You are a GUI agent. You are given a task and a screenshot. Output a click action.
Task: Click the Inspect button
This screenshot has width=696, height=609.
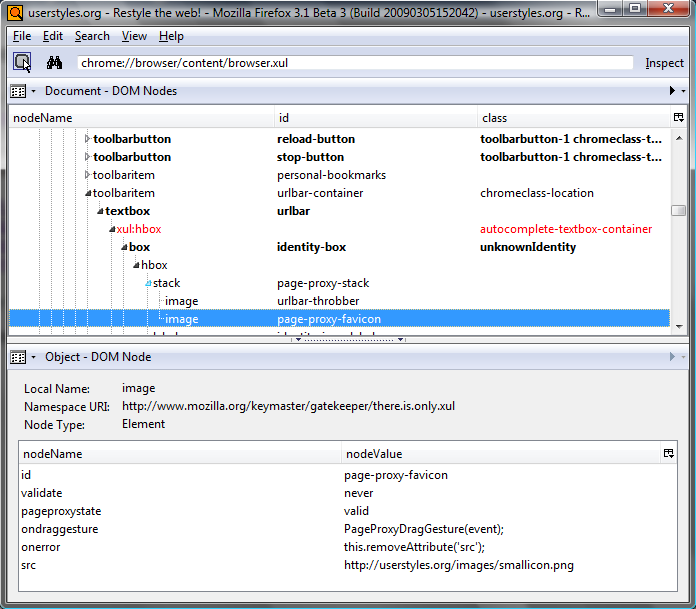click(x=664, y=63)
